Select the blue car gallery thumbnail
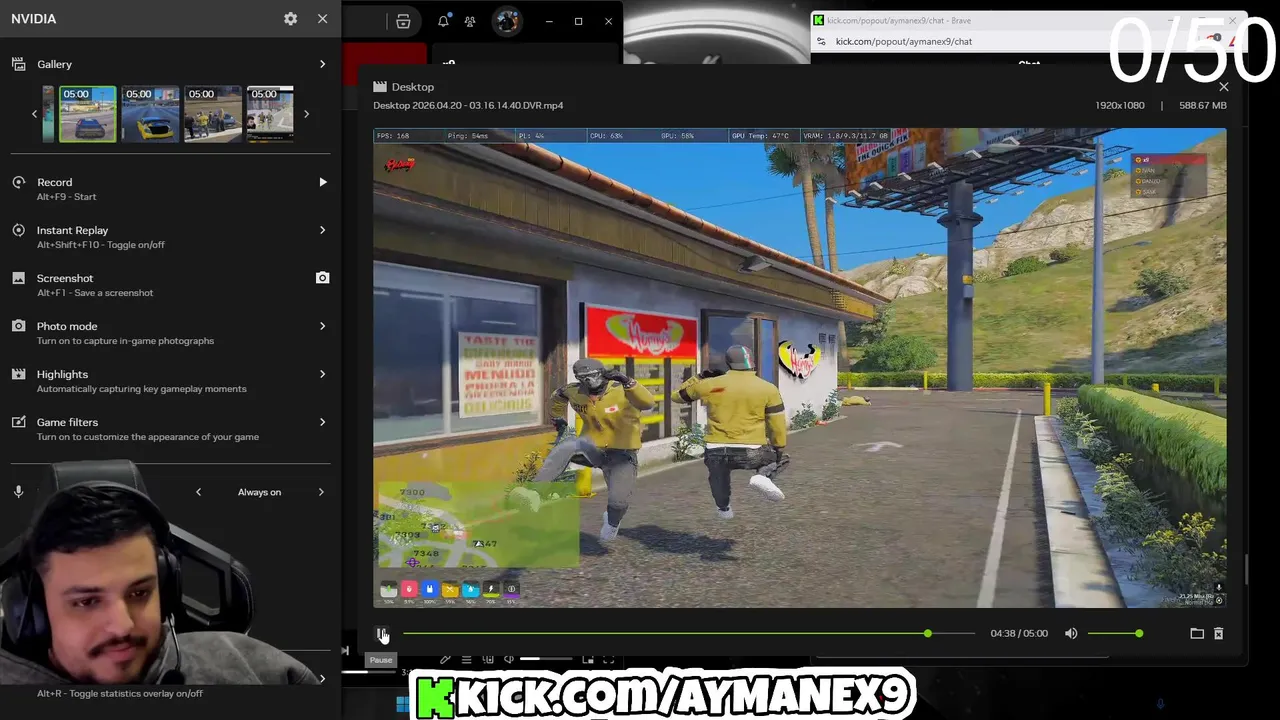 [x=87, y=114]
